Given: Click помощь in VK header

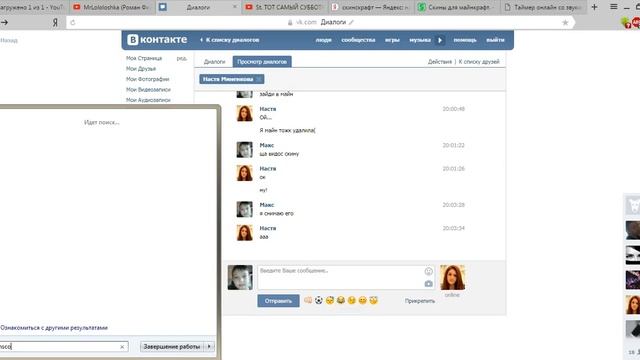Looking at the screenshot, I should point(465,40).
